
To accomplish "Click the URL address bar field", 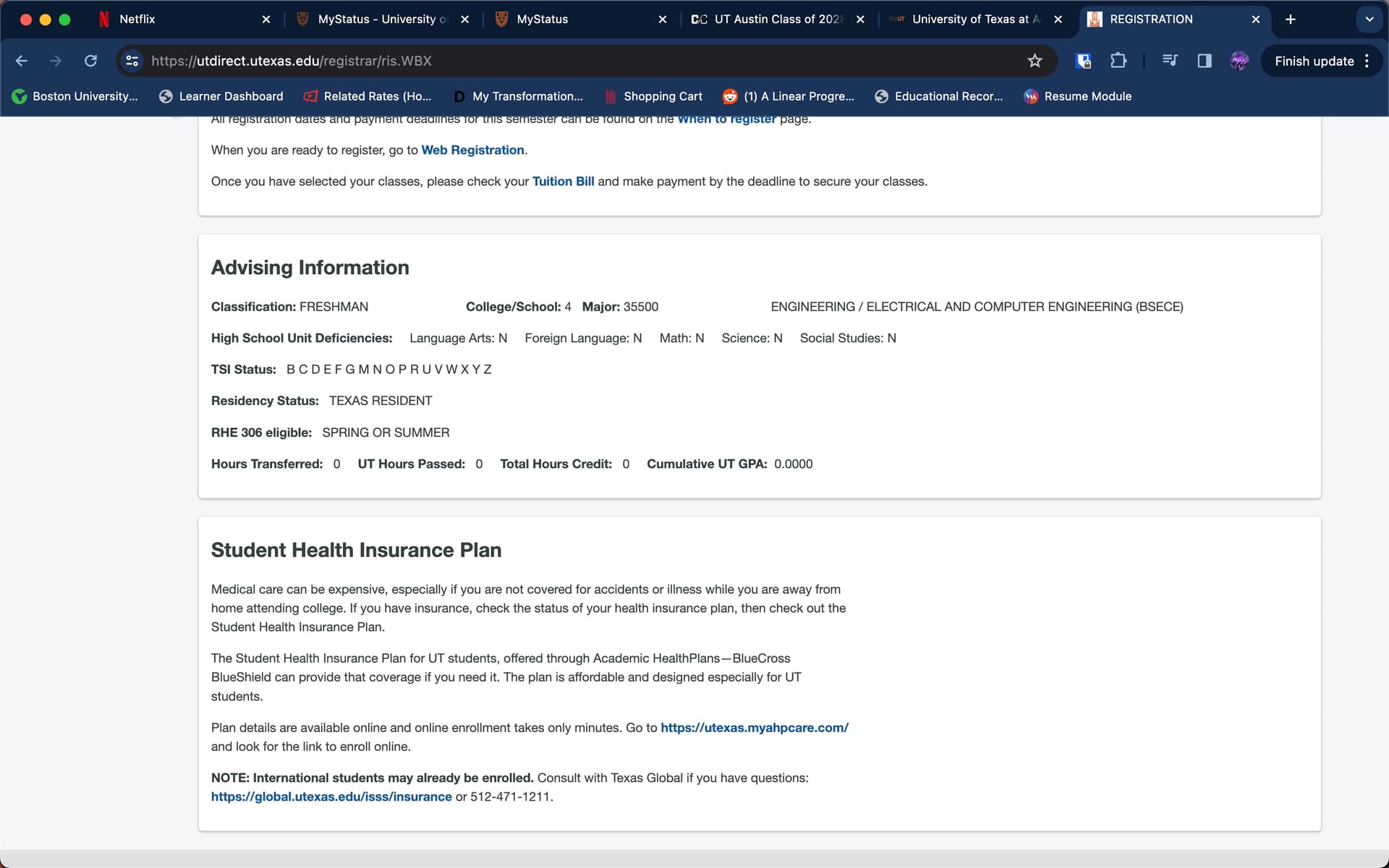I will coord(579,61).
